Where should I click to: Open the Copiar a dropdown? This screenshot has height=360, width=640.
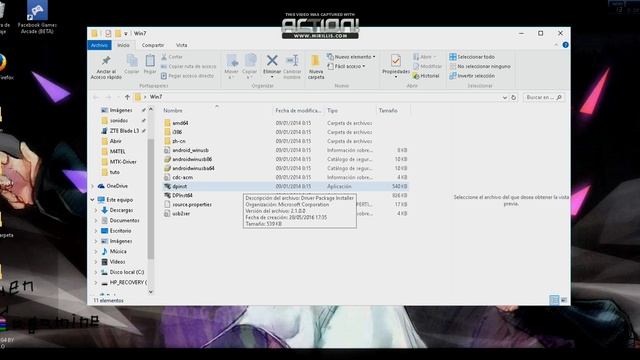249,67
